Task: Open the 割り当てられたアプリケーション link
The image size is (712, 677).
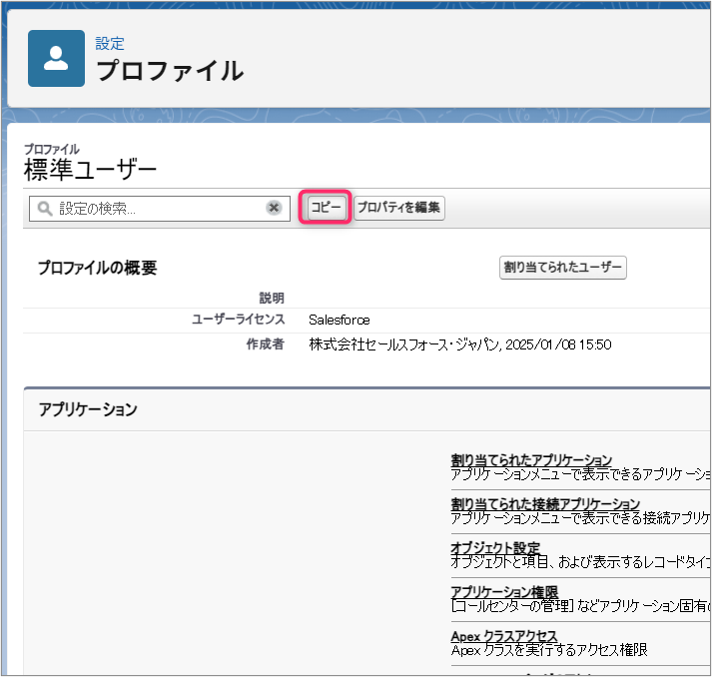Action: [x=531, y=460]
